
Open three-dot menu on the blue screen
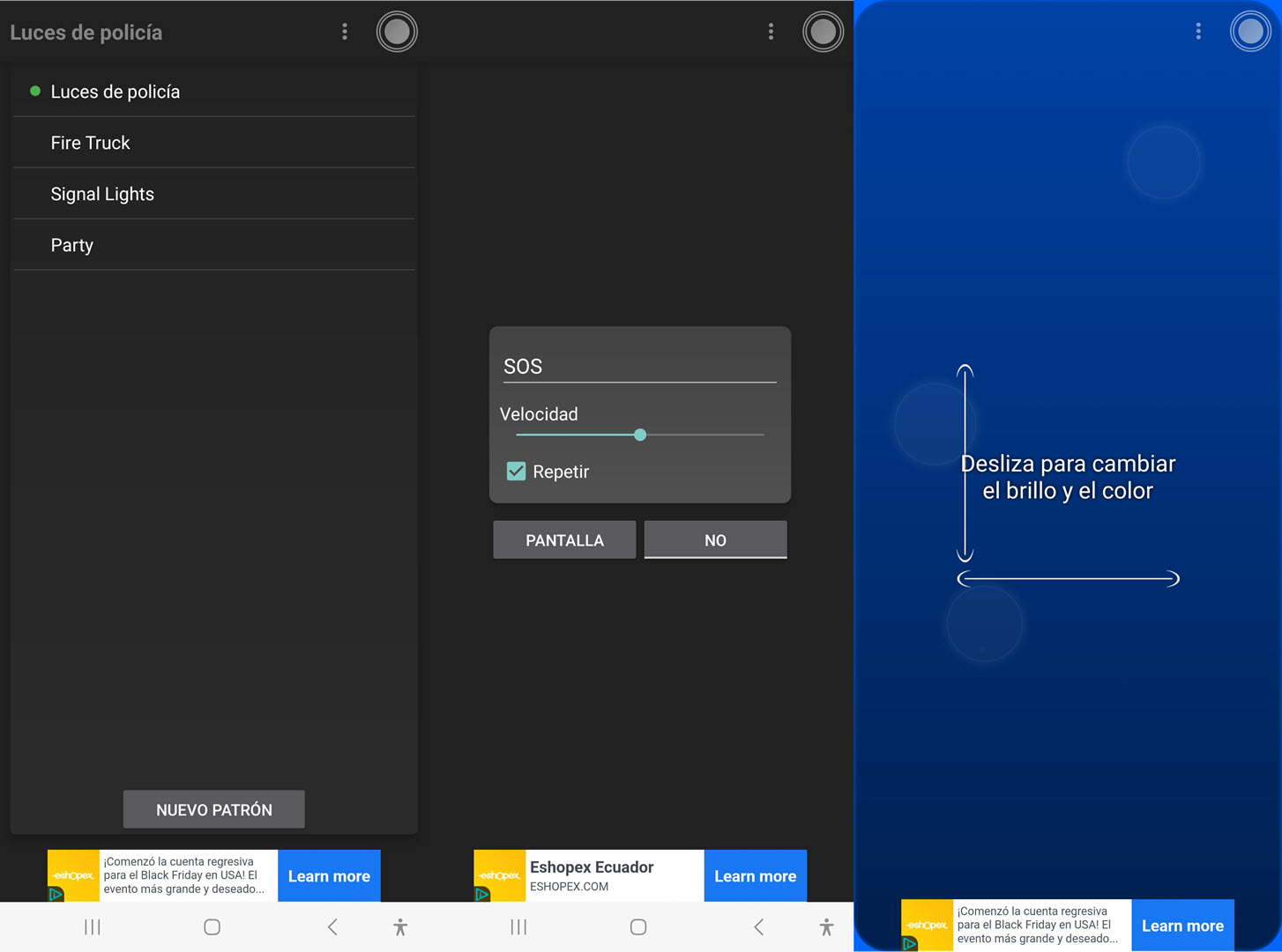1197,32
